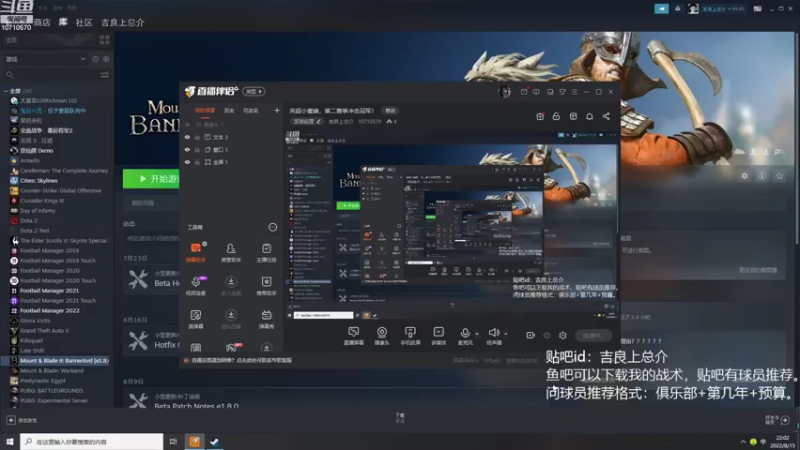Click the green 开始游戏 play button
Image resolution: width=800 pixels, height=450 pixels.
pos(152,179)
